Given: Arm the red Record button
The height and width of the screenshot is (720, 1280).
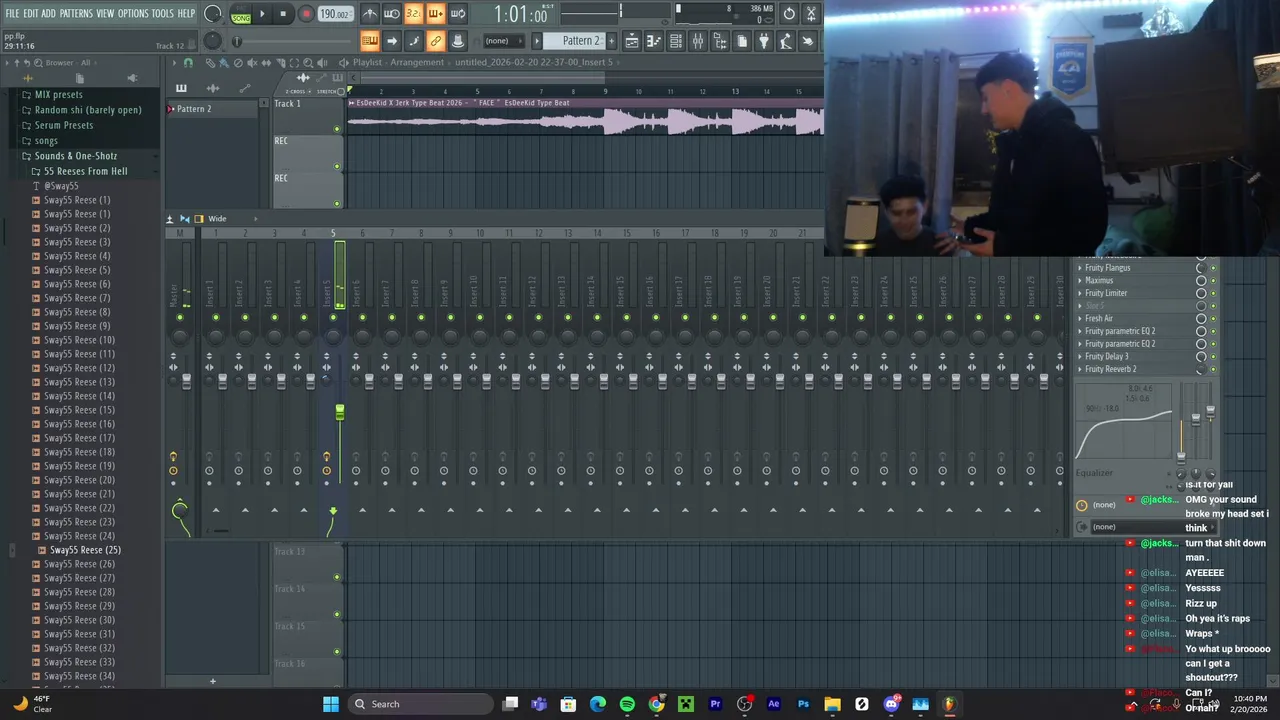Looking at the screenshot, I should [x=306, y=14].
